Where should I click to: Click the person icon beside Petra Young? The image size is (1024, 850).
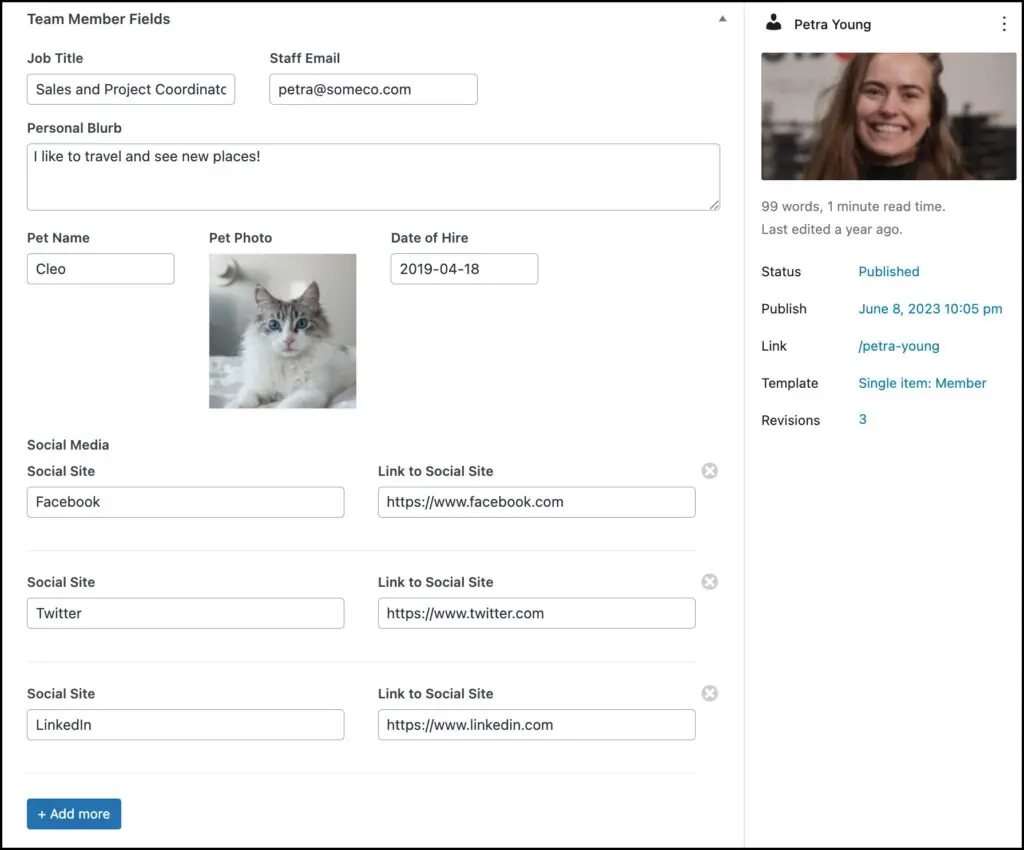click(x=773, y=23)
